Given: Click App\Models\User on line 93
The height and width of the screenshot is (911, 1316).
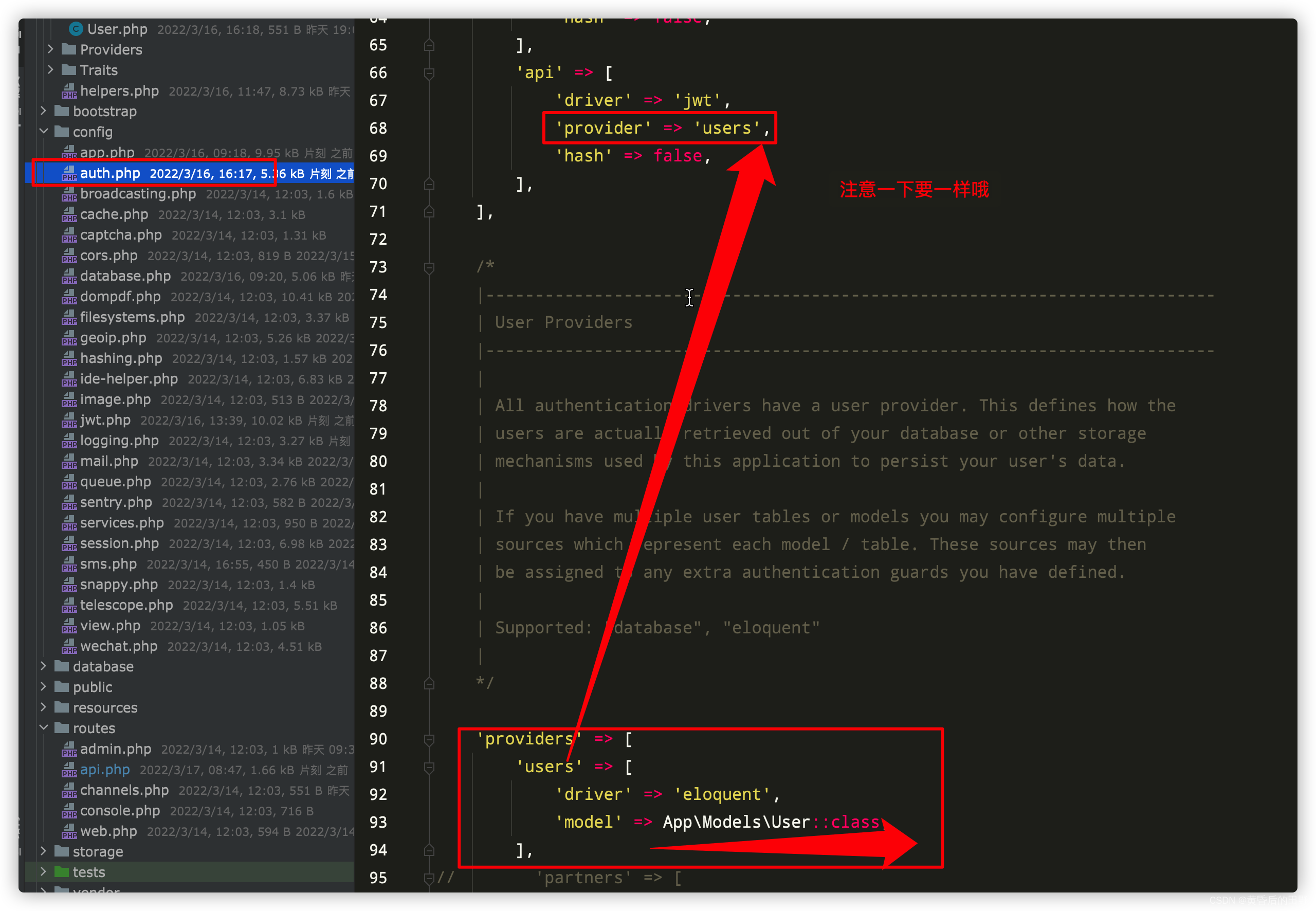Looking at the screenshot, I should [736, 822].
